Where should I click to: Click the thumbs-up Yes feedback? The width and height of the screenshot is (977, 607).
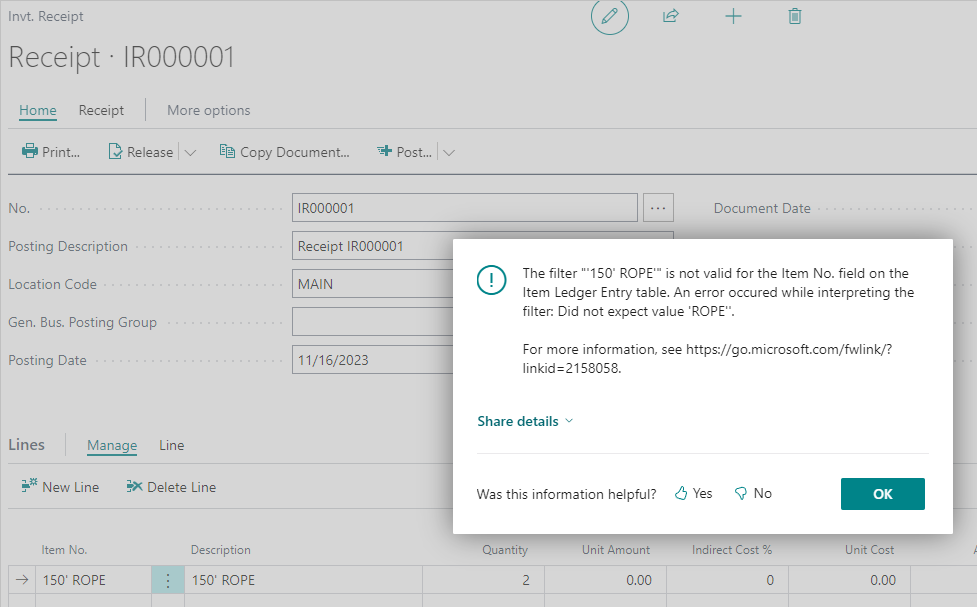click(693, 494)
